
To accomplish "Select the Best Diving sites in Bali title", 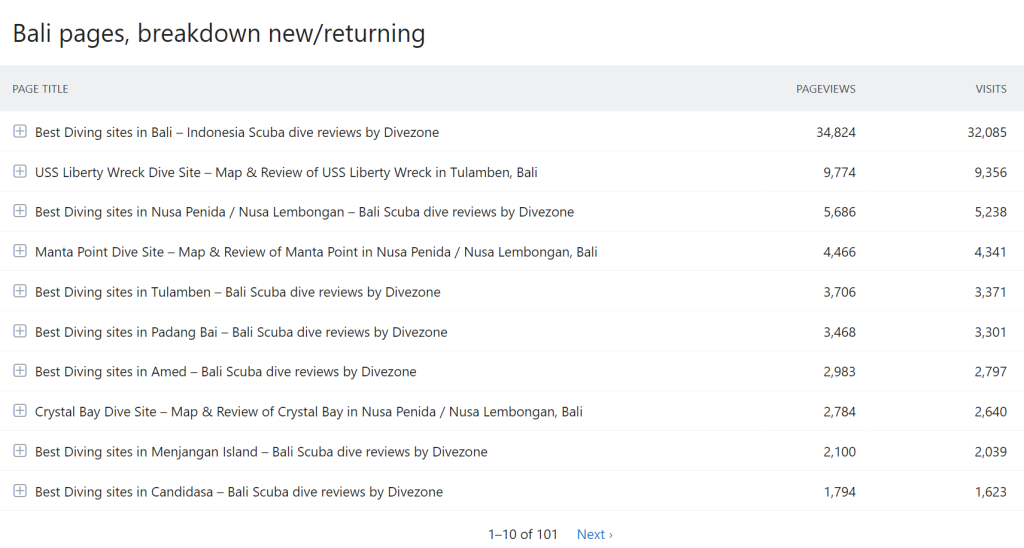I will pos(237,132).
